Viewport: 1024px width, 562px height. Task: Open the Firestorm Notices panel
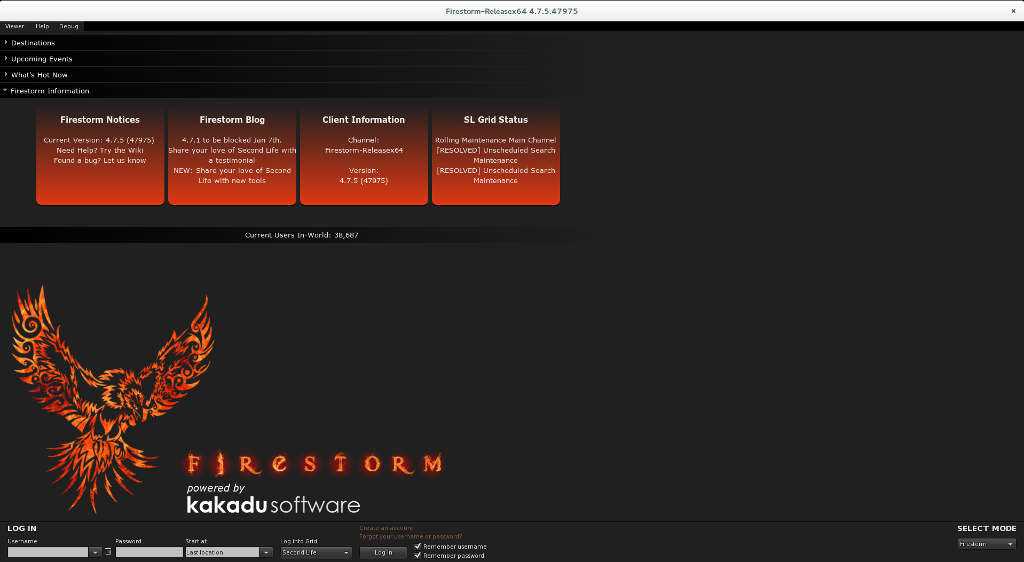pyautogui.click(x=100, y=155)
